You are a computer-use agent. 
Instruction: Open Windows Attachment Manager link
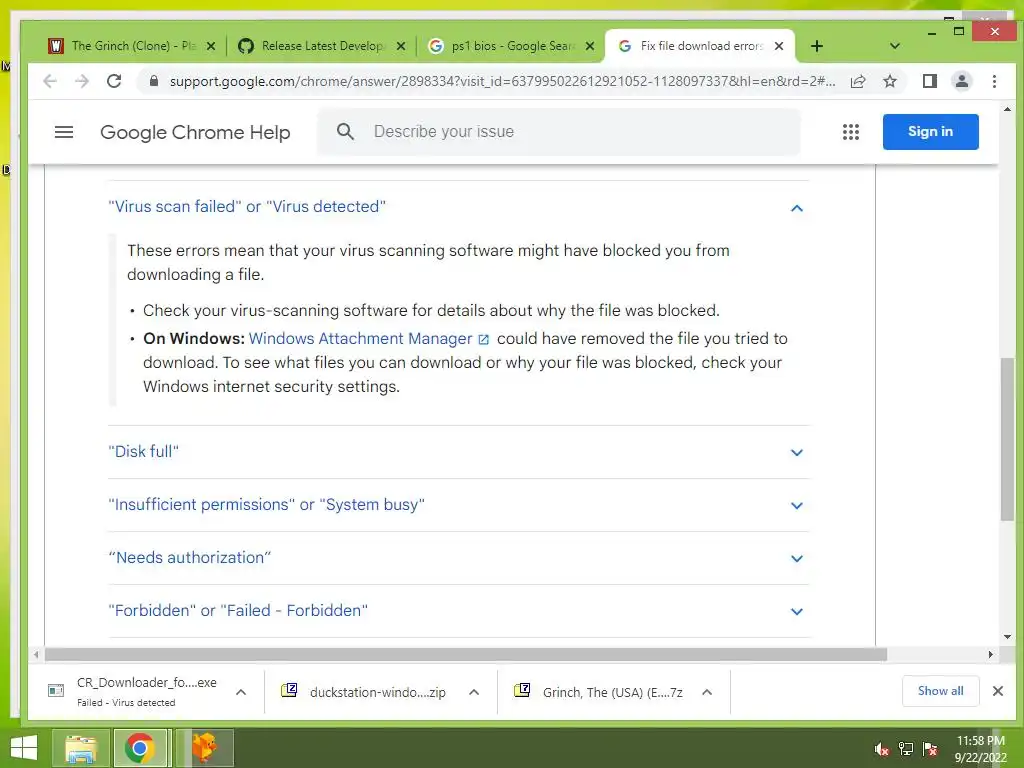coord(368,338)
